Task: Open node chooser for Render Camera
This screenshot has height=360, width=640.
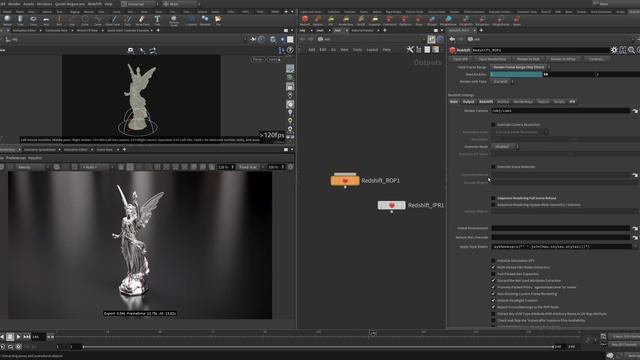Action: tap(635, 111)
